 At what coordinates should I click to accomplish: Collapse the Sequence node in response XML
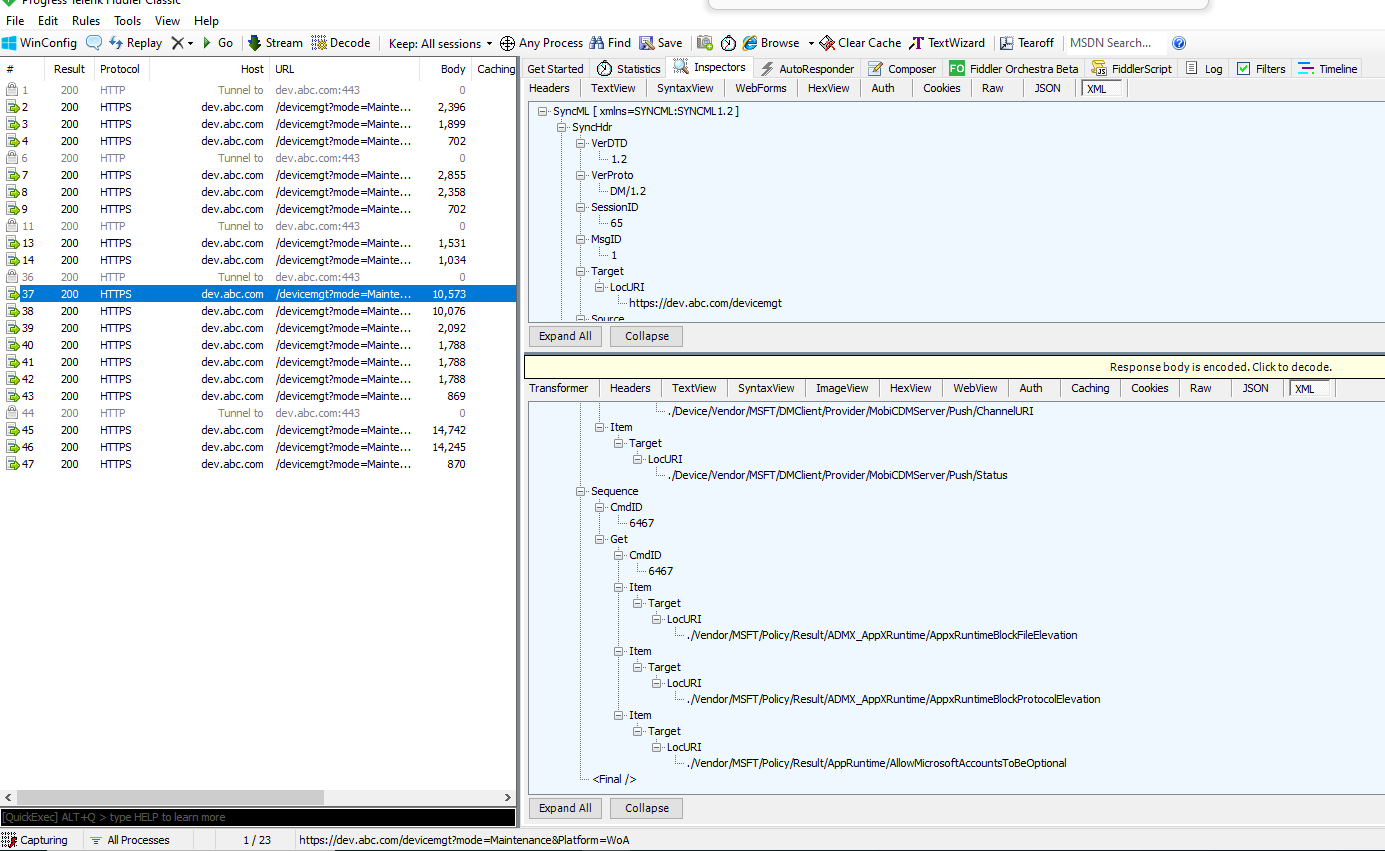click(x=580, y=491)
